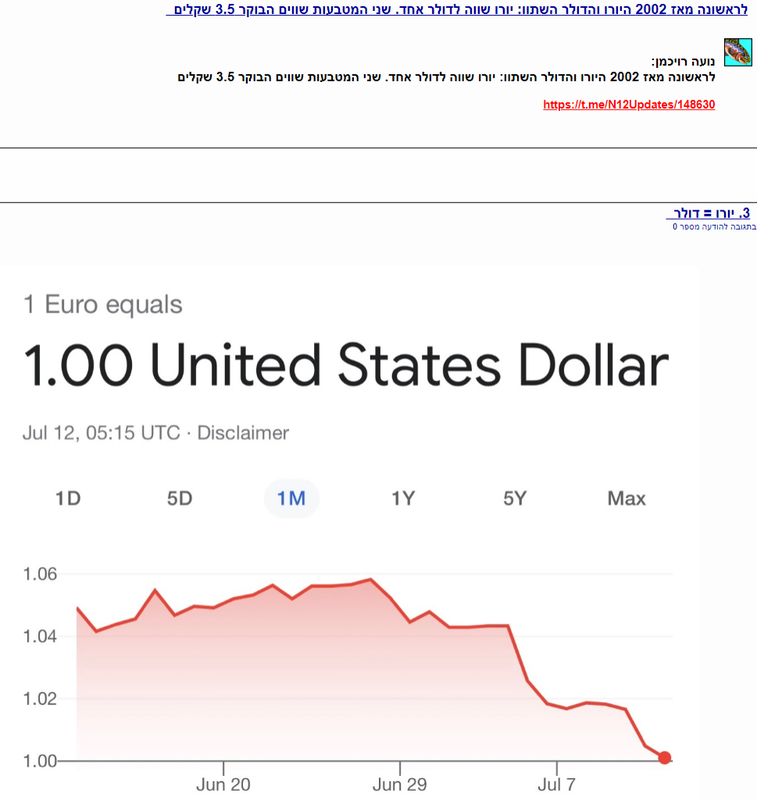This screenshot has height=800, width=757.
Task: Click the Jul 7 marker on the date axis
Action: pos(557,784)
